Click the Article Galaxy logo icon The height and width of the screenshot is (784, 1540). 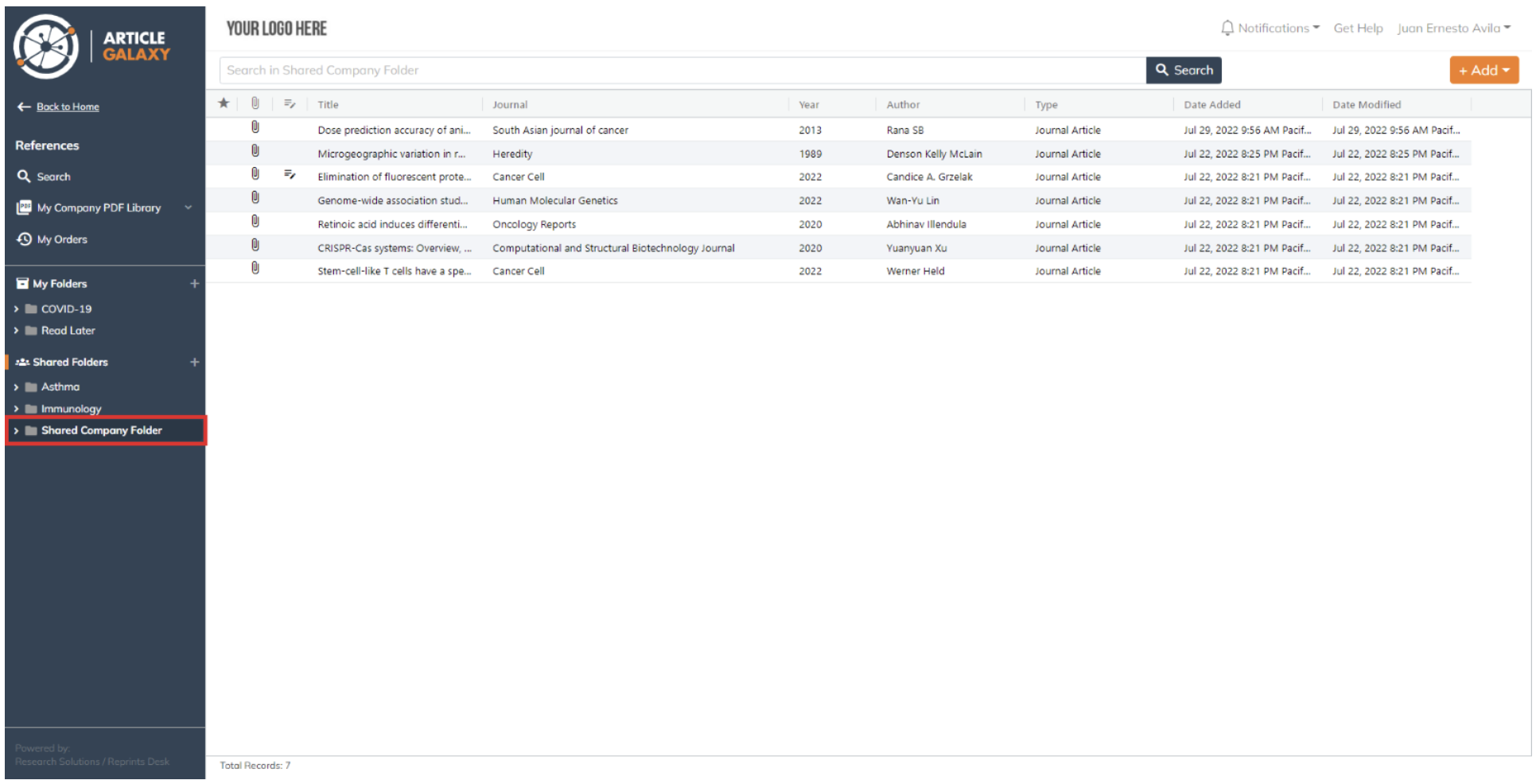coord(45,45)
